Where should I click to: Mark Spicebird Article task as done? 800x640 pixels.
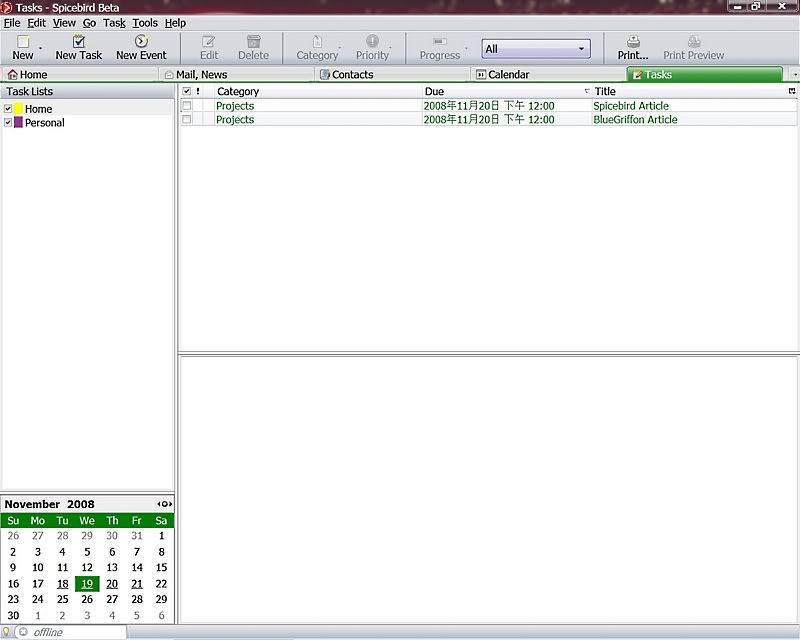pos(187,106)
